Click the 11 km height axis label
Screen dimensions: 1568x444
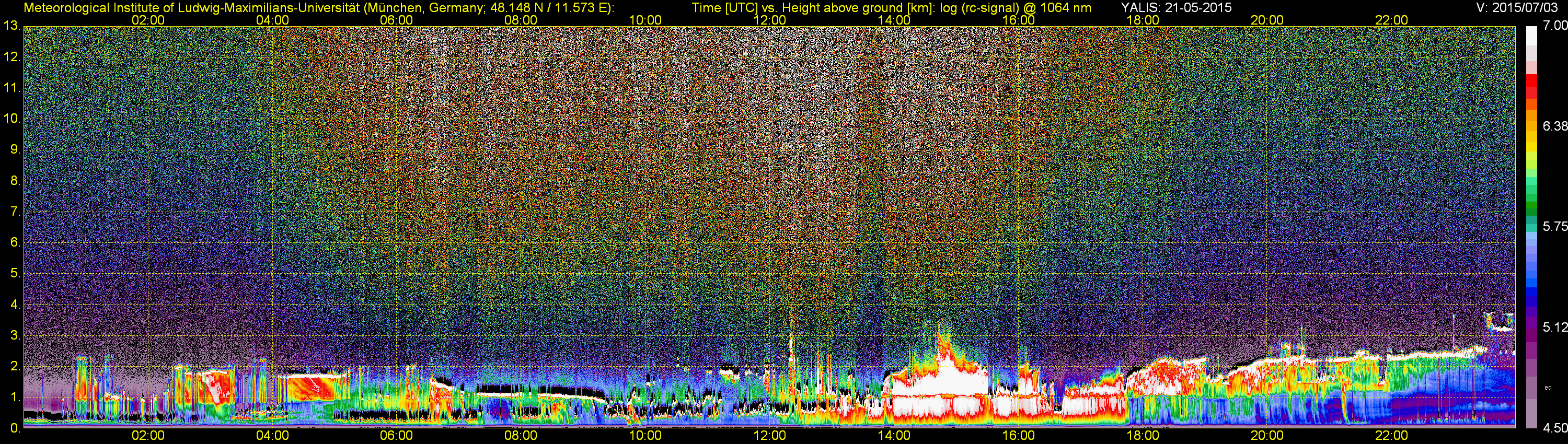pos(11,88)
